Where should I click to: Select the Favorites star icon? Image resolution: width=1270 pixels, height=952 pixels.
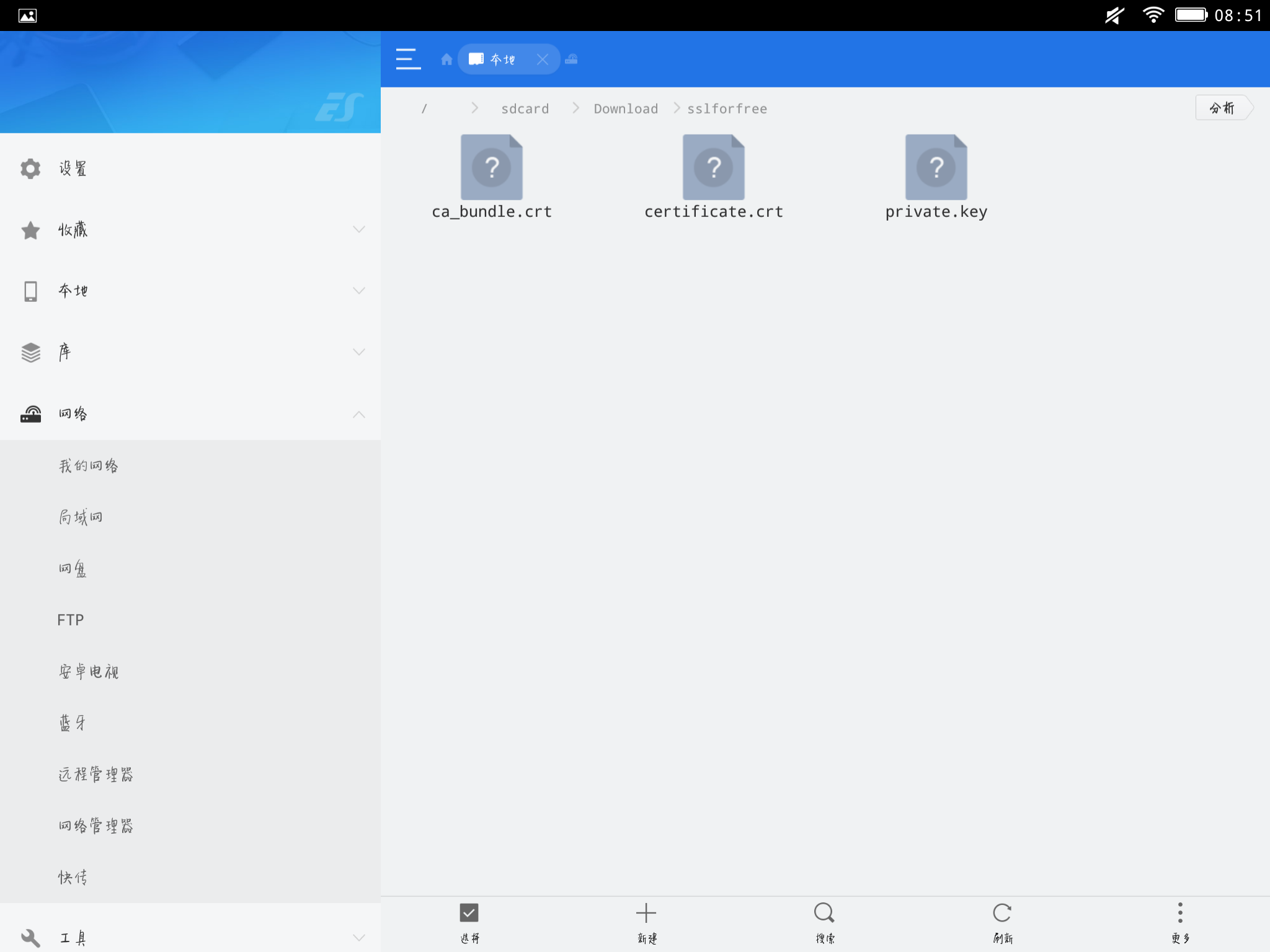[30, 229]
